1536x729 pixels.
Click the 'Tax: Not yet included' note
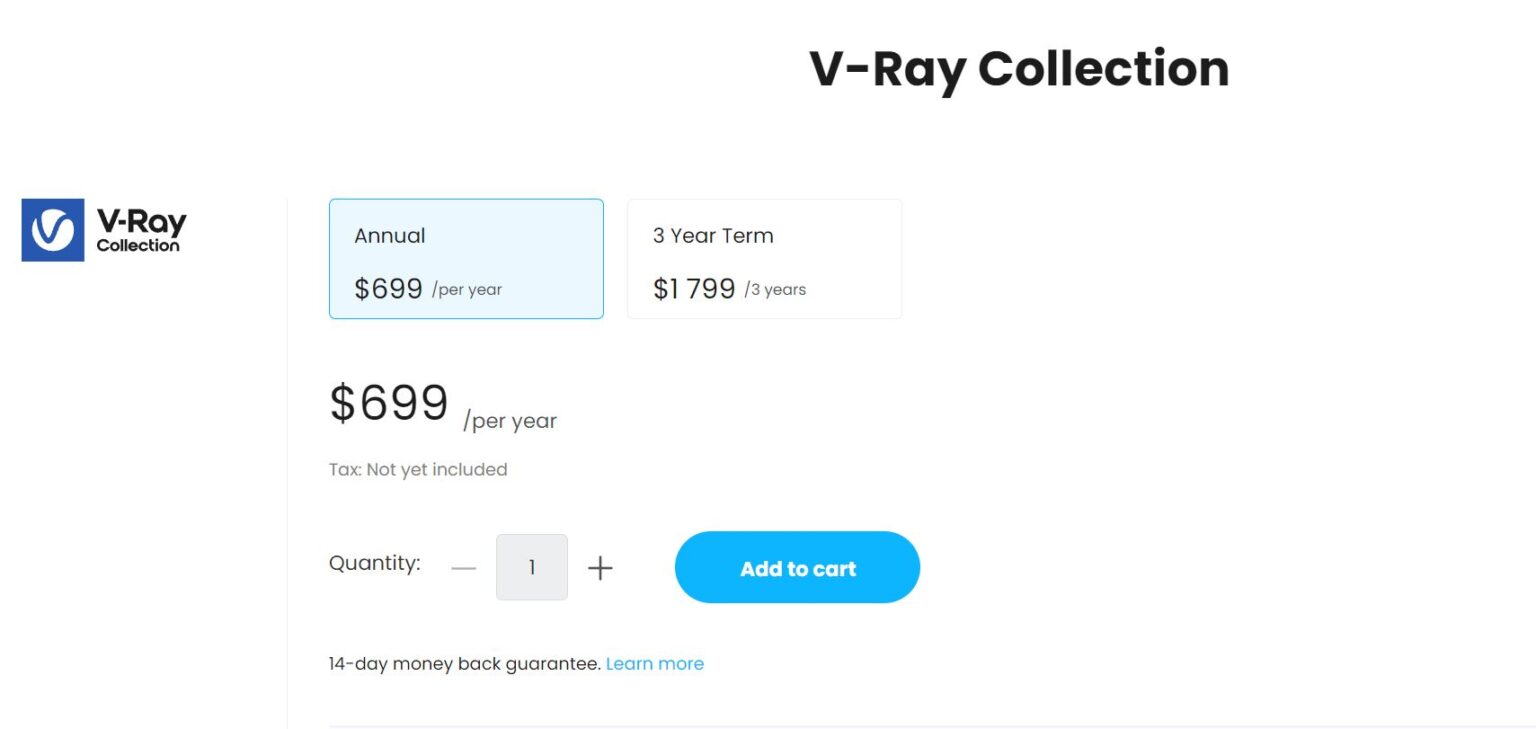point(418,470)
